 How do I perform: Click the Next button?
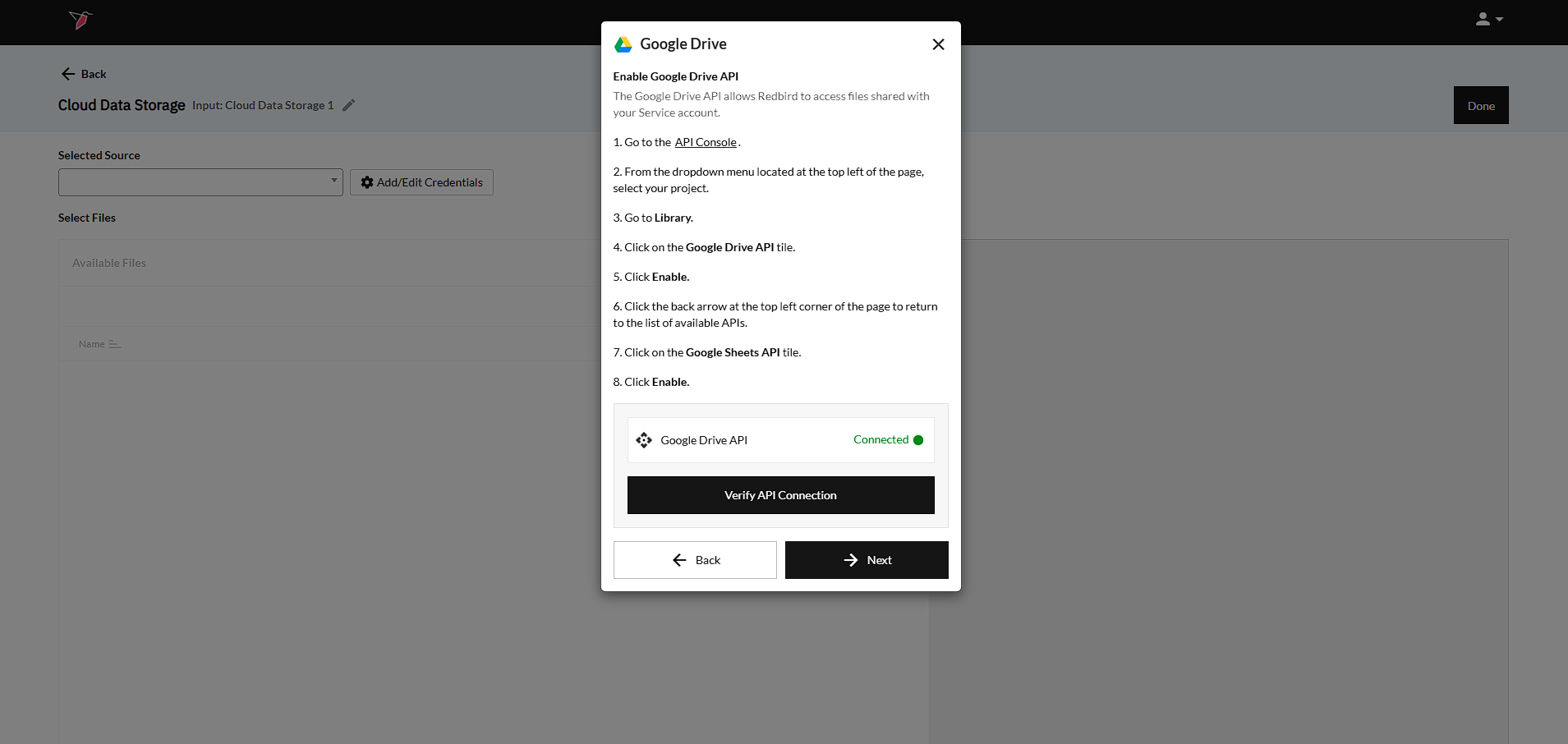[x=867, y=560]
